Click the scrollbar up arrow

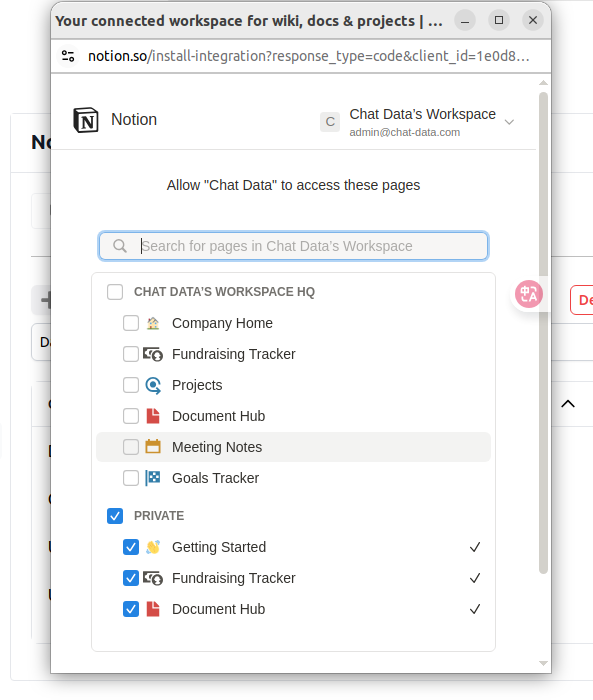coord(543,83)
